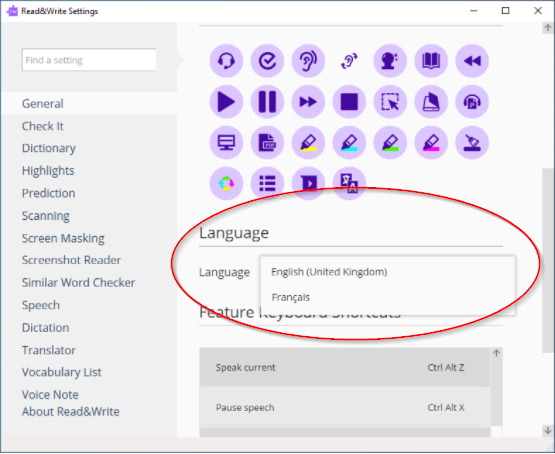The width and height of the screenshot is (555, 454).
Task: Click the Find a setting search box
Action: point(89,60)
